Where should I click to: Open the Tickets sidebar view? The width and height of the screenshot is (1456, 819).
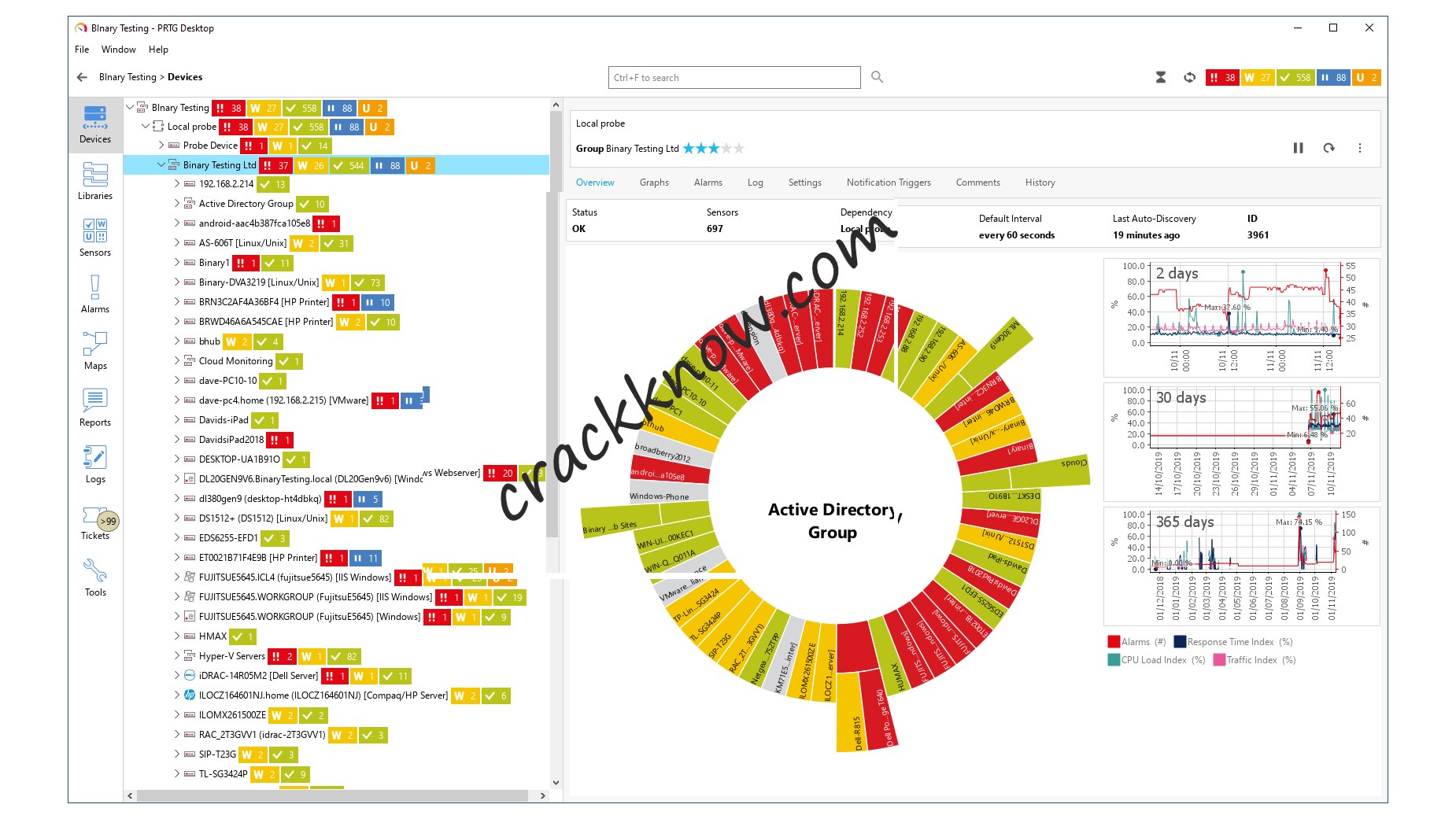[x=95, y=522]
